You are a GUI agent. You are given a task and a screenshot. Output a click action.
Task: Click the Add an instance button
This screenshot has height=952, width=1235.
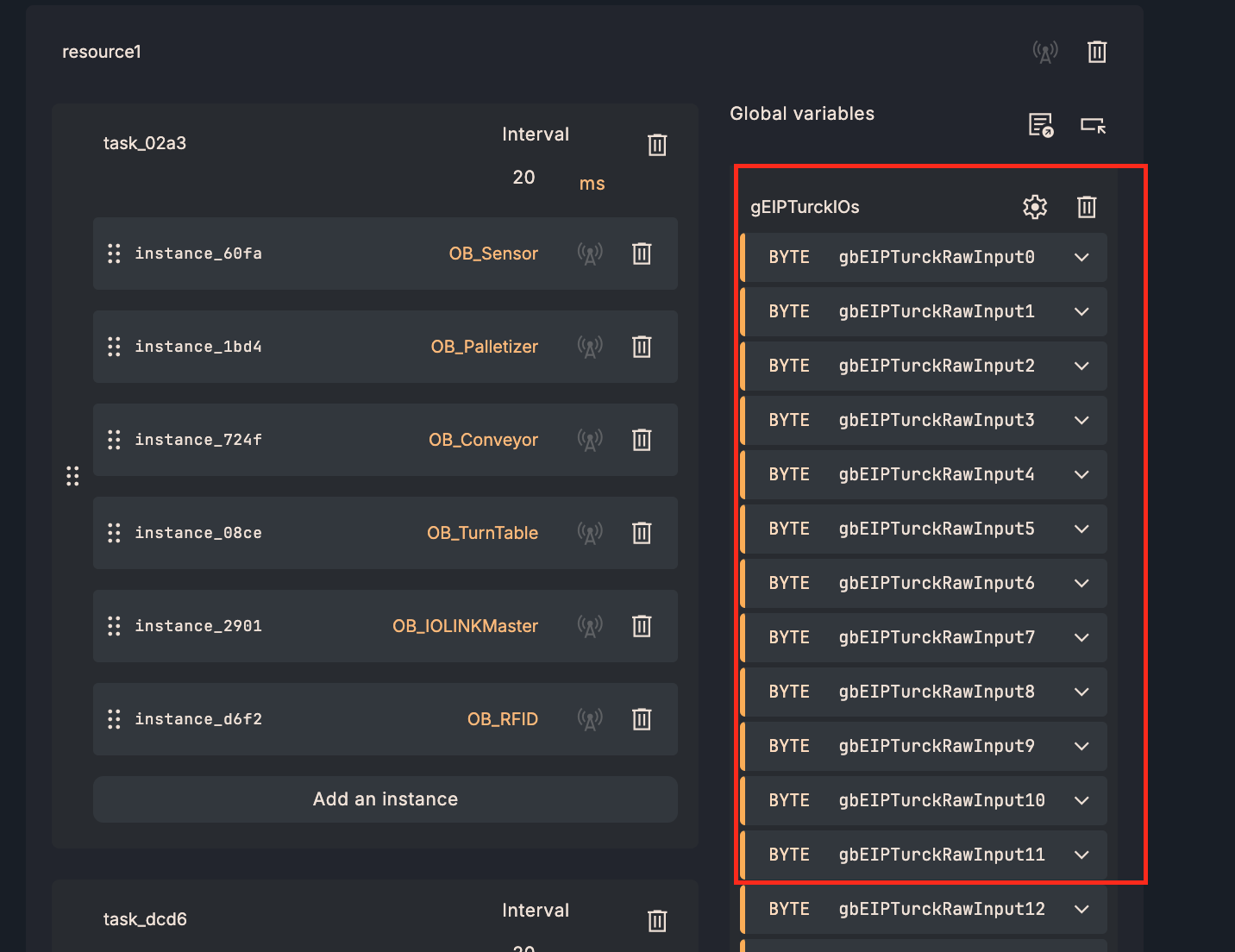click(x=385, y=799)
